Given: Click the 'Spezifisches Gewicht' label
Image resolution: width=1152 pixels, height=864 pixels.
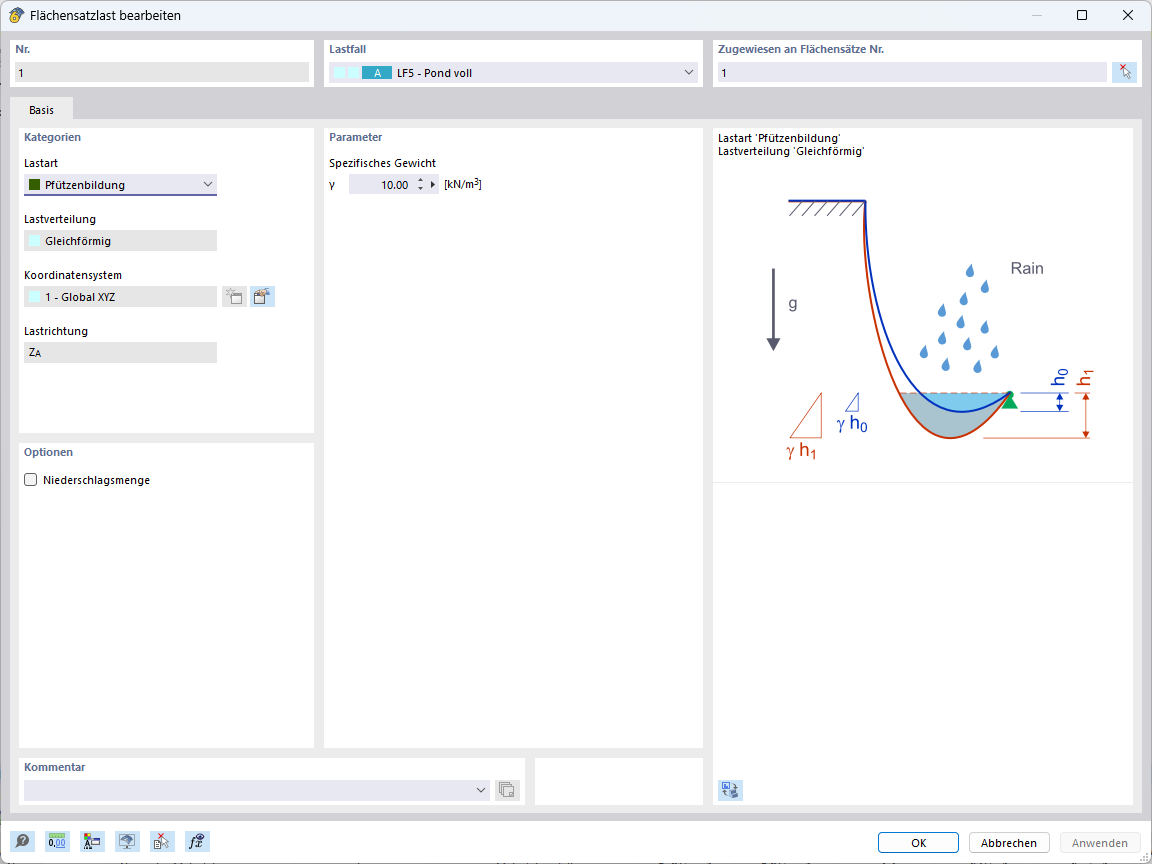Looking at the screenshot, I should click(x=383, y=163).
